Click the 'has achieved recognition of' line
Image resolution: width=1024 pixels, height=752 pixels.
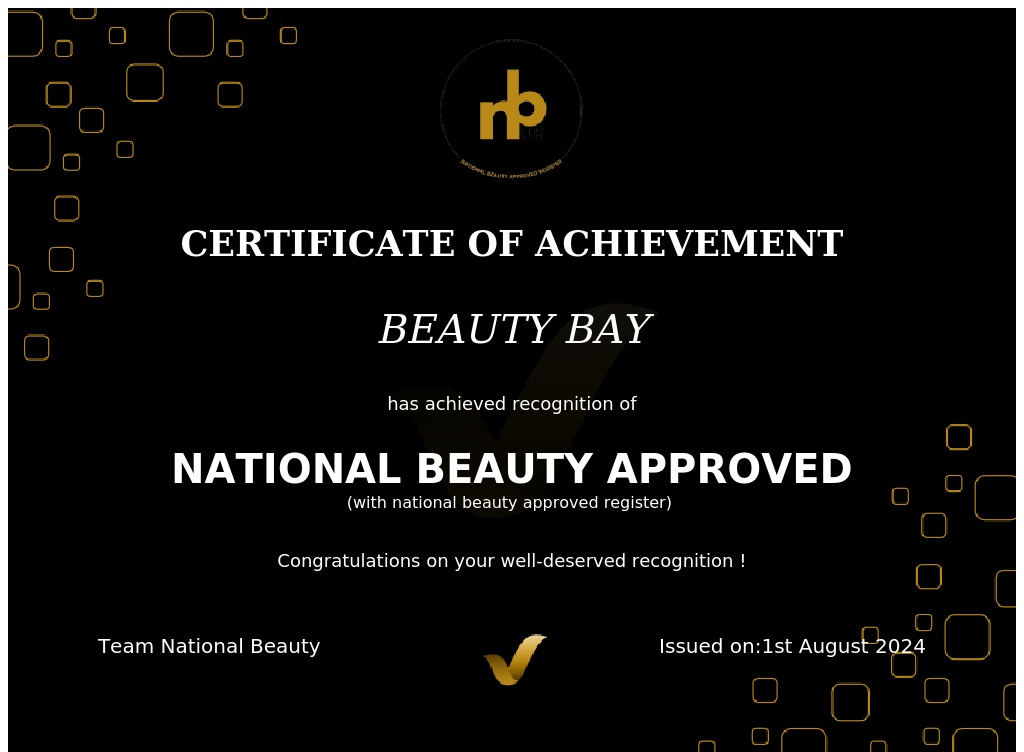[x=511, y=404]
